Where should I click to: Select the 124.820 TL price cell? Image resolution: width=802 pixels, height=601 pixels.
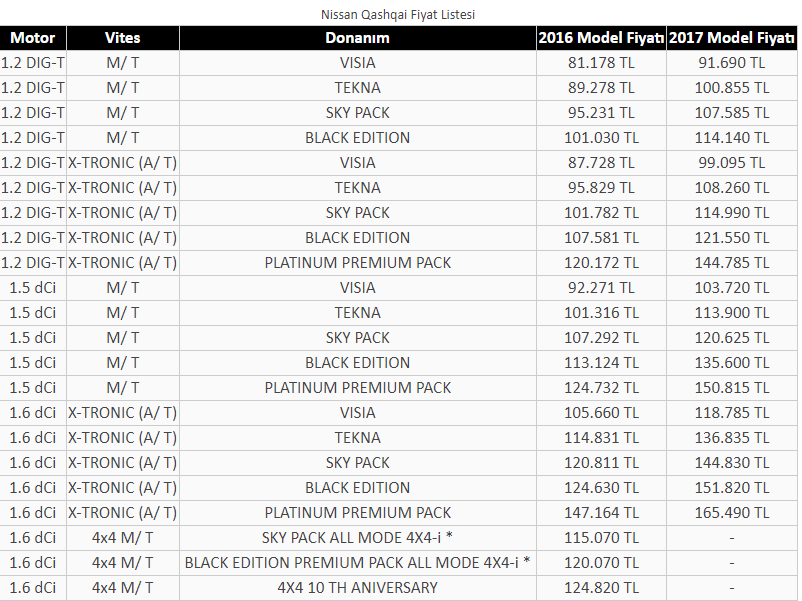coord(601,588)
